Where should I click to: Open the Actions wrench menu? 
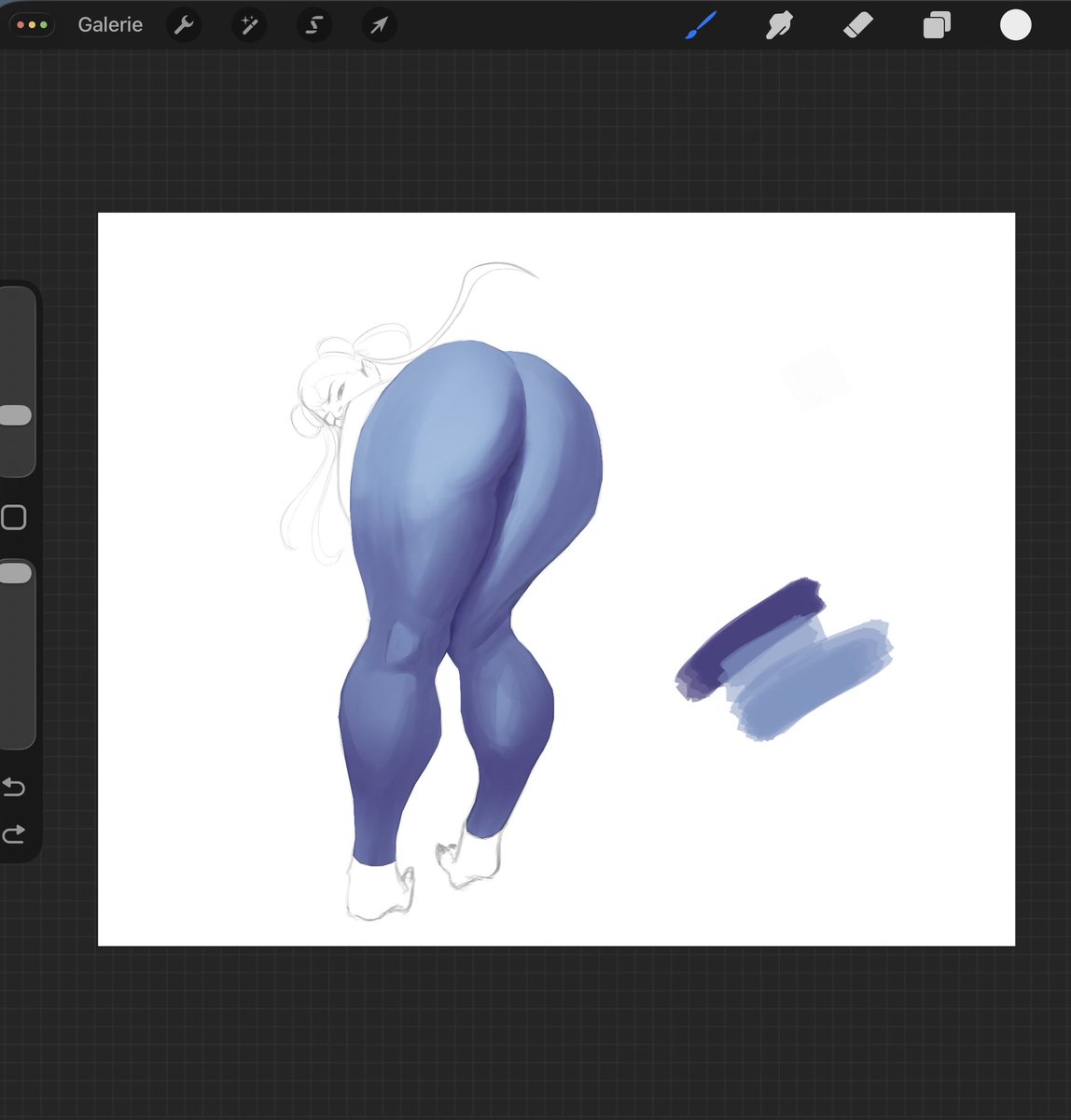[x=184, y=25]
